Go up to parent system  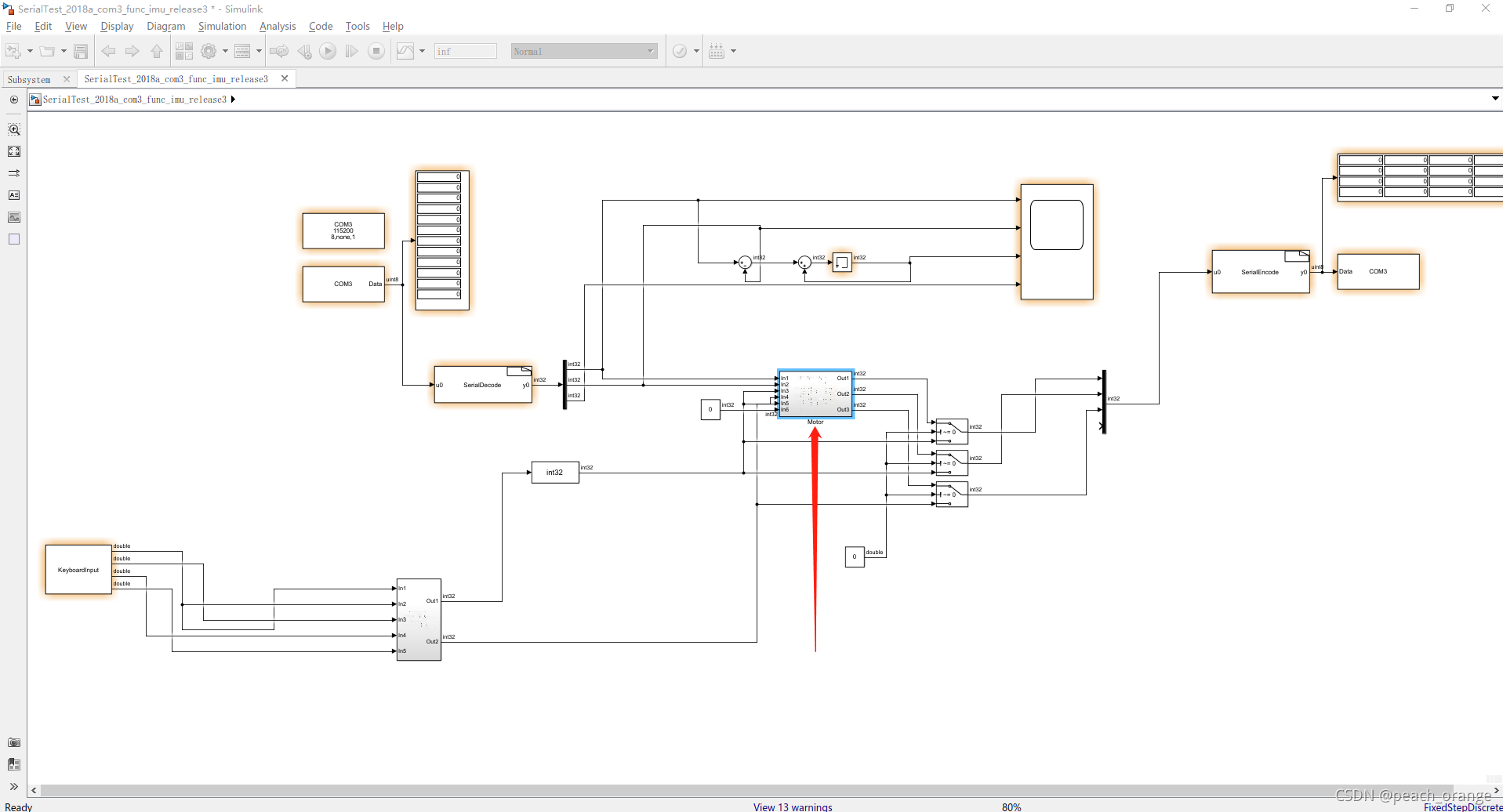point(157,51)
